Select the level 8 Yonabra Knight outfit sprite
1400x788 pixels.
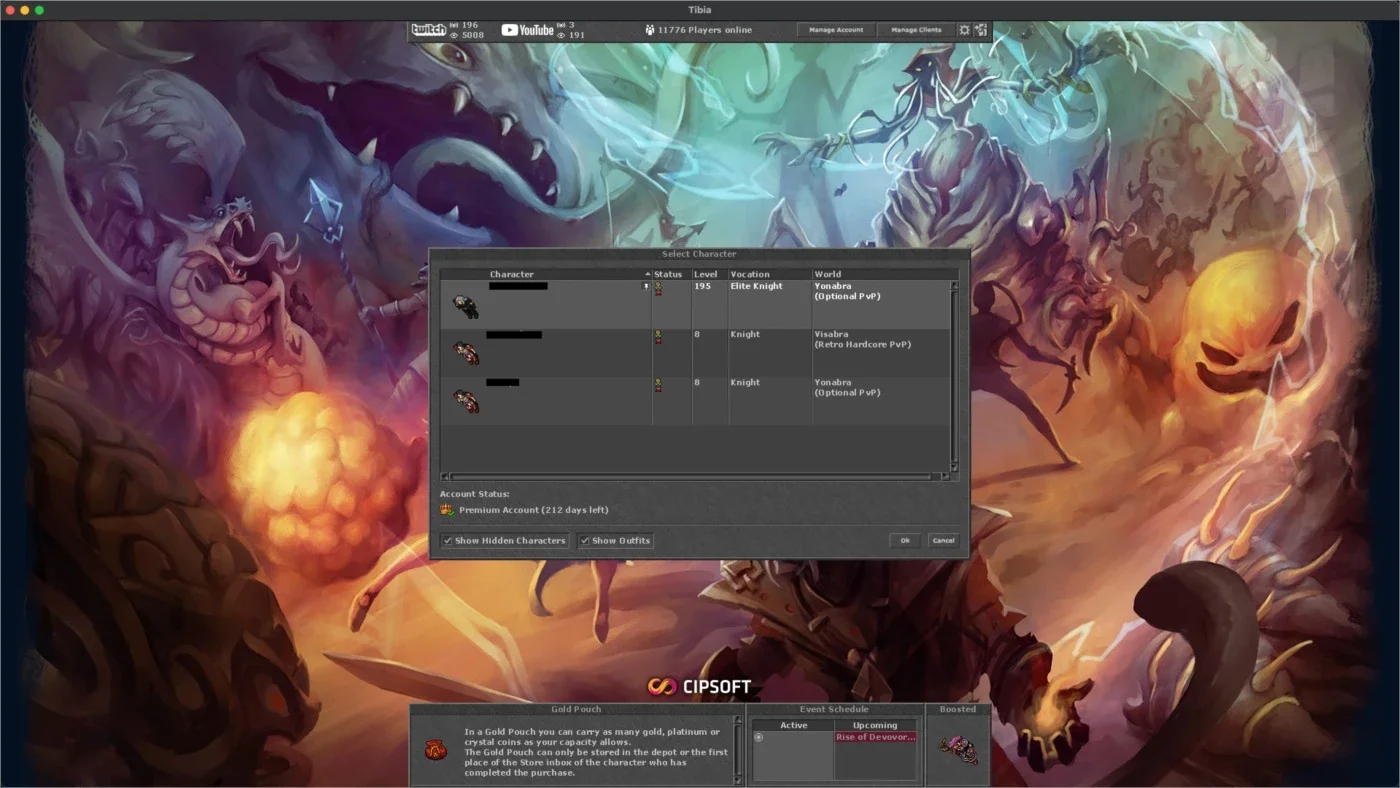pyautogui.click(x=465, y=401)
